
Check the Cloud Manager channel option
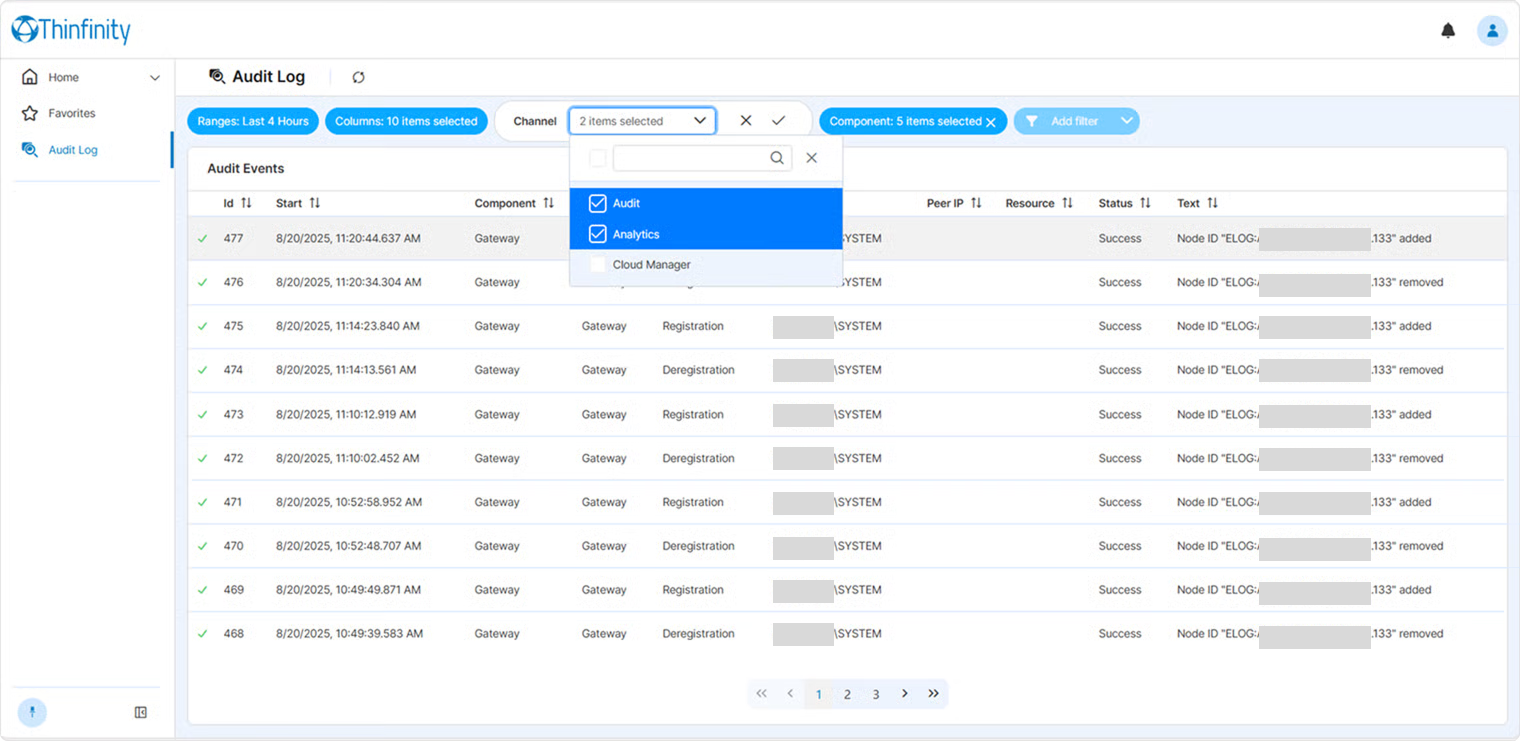pos(598,265)
